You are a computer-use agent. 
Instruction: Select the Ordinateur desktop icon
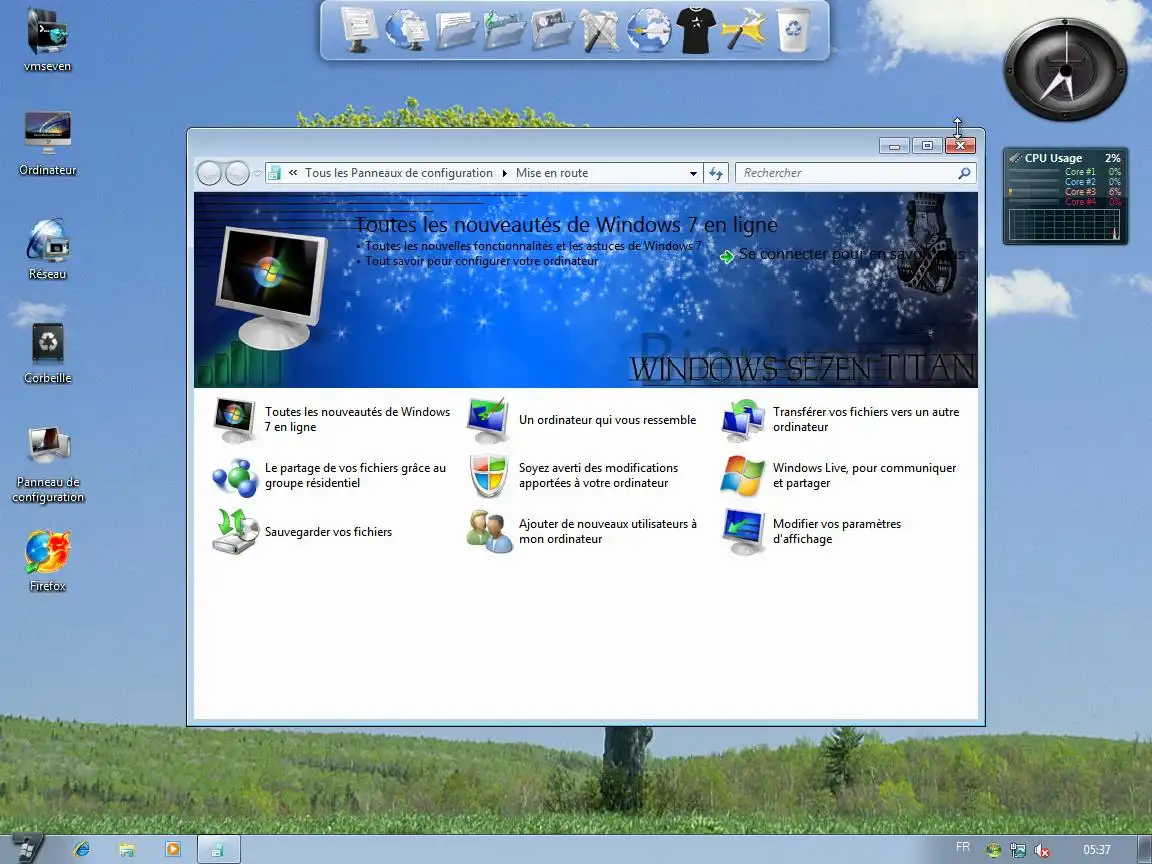click(48, 143)
